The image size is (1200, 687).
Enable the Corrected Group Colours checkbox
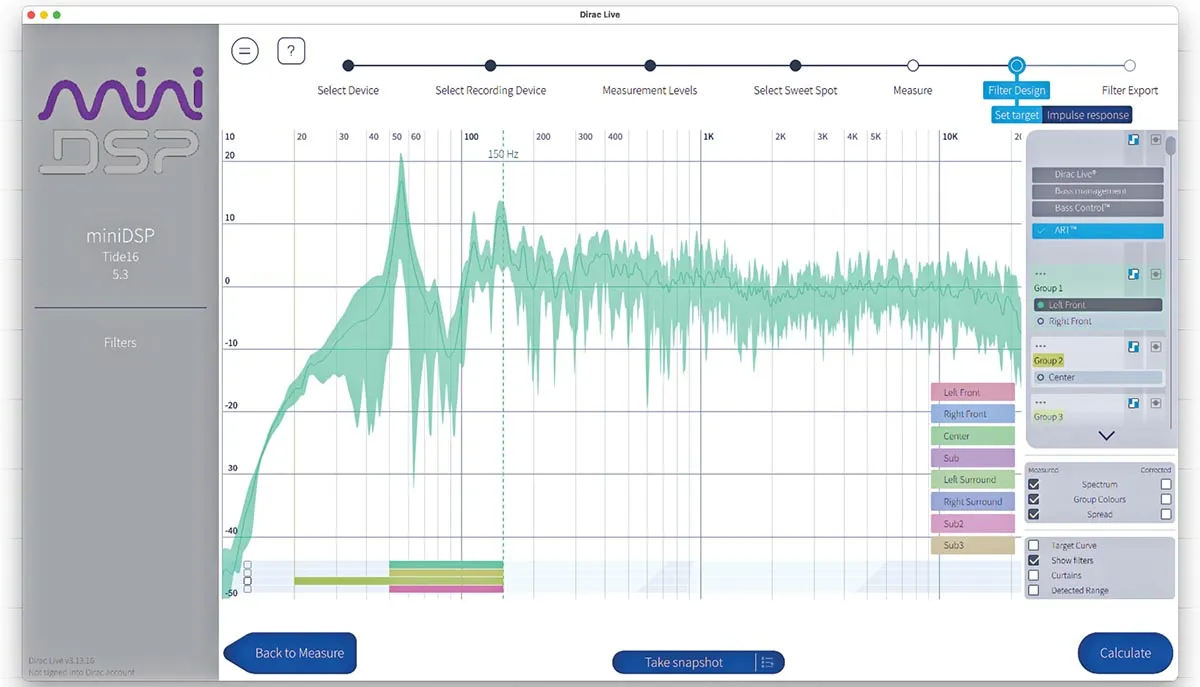[1166, 499]
